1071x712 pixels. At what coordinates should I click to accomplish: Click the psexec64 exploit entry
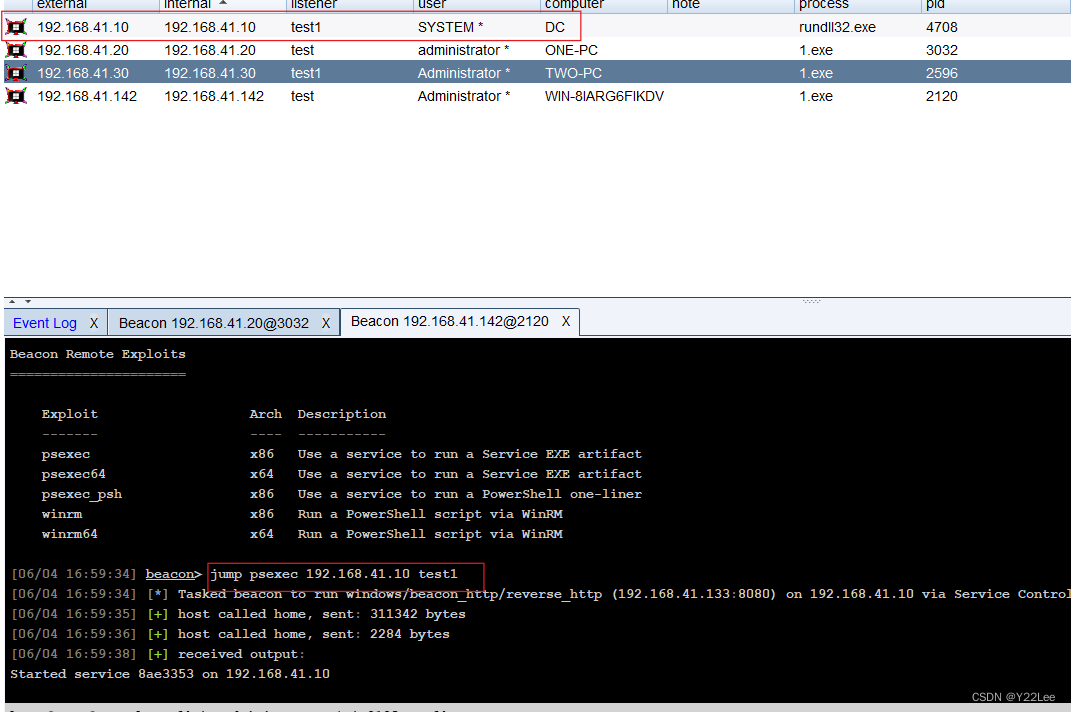pos(74,474)
